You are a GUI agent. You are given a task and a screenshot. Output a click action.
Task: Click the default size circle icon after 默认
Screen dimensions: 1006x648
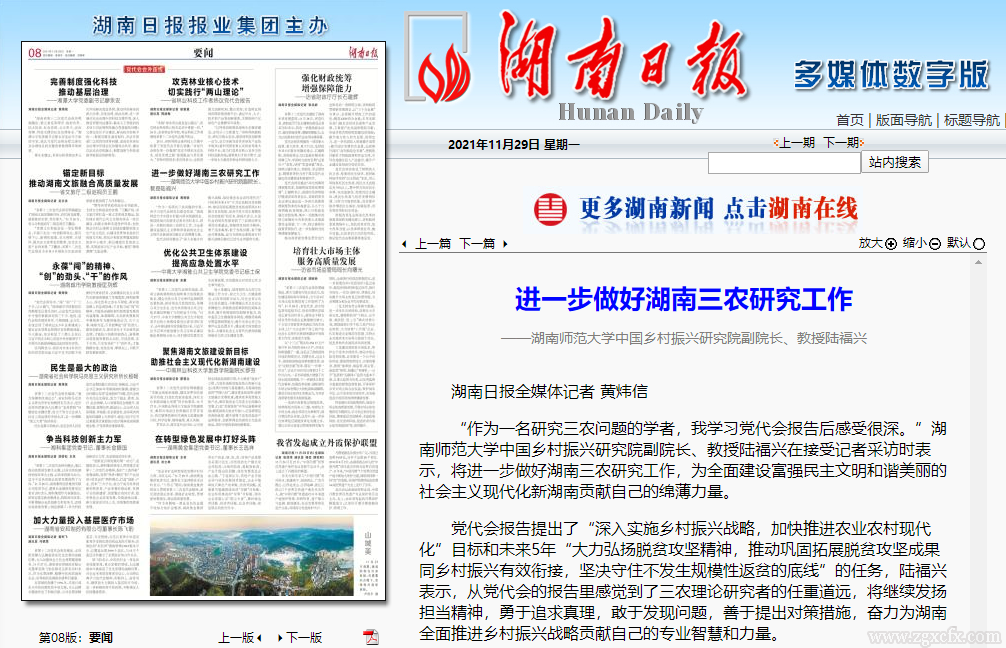pos(979,244)
